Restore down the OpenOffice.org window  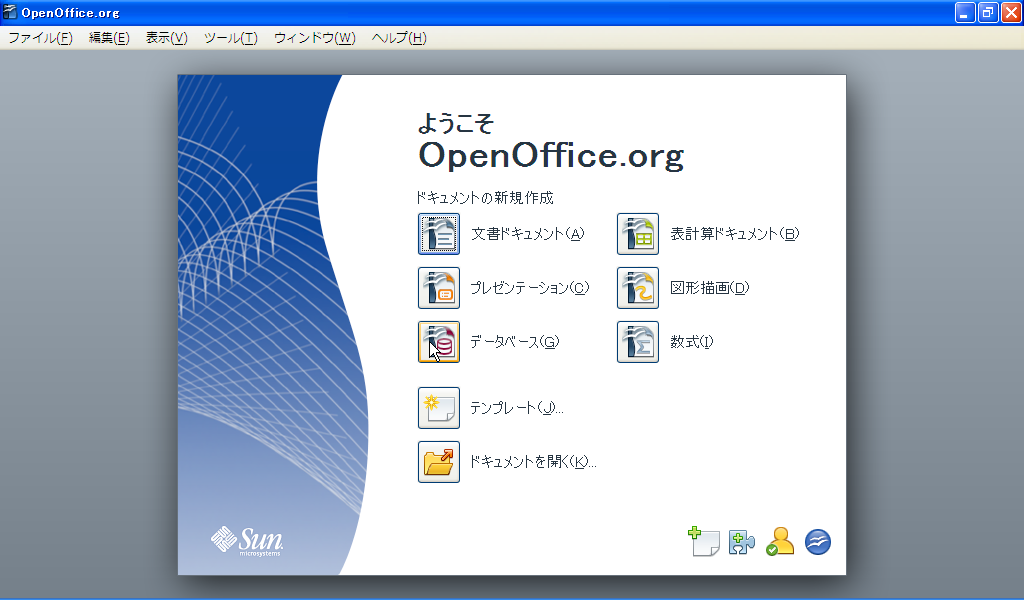coord(988,12)
